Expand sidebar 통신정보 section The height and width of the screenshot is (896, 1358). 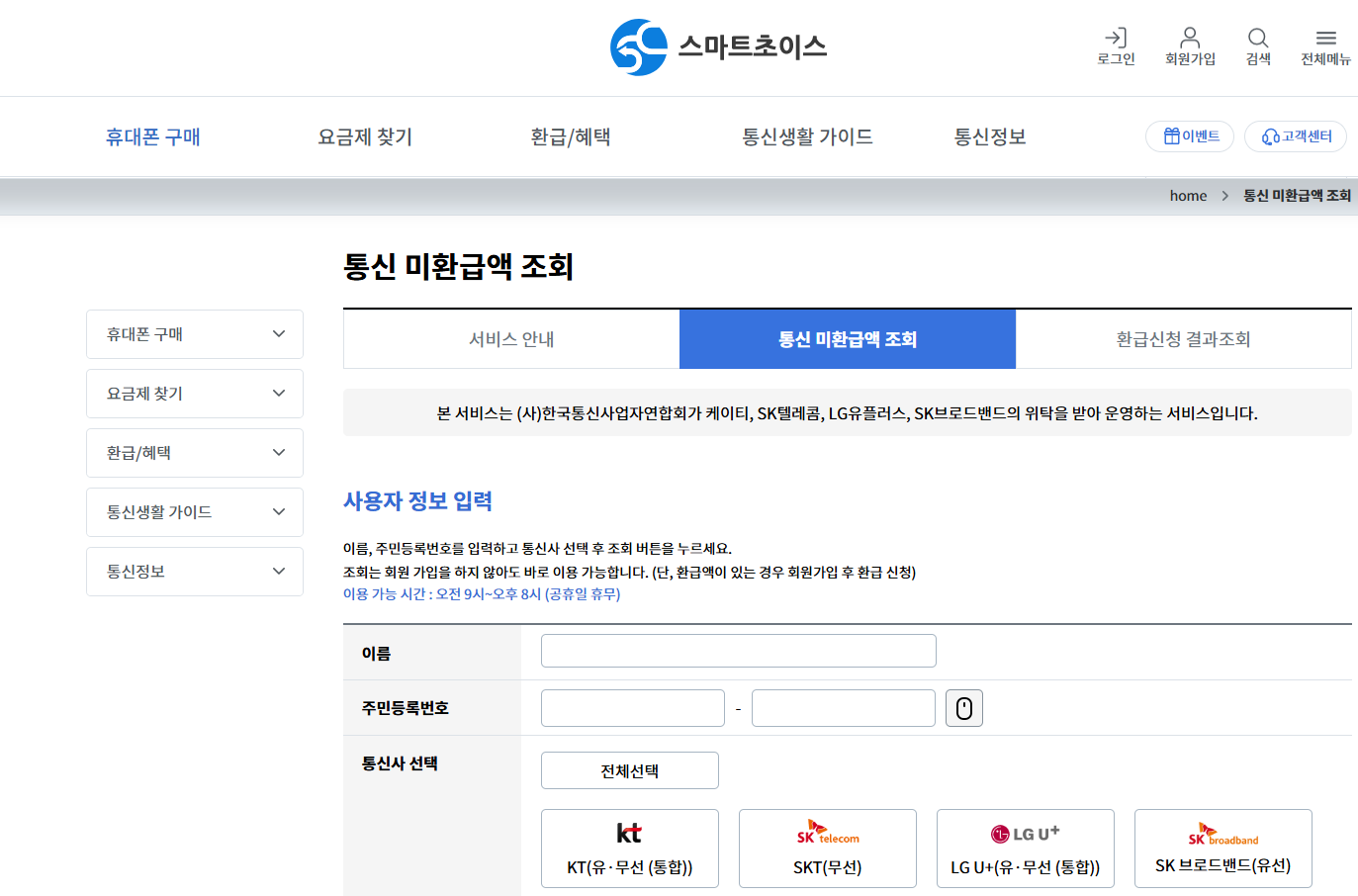195,572
